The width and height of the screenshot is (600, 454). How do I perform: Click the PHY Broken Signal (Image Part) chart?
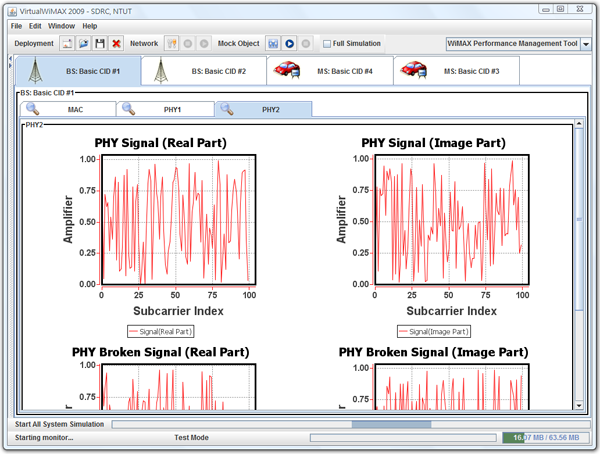point(452,387)
